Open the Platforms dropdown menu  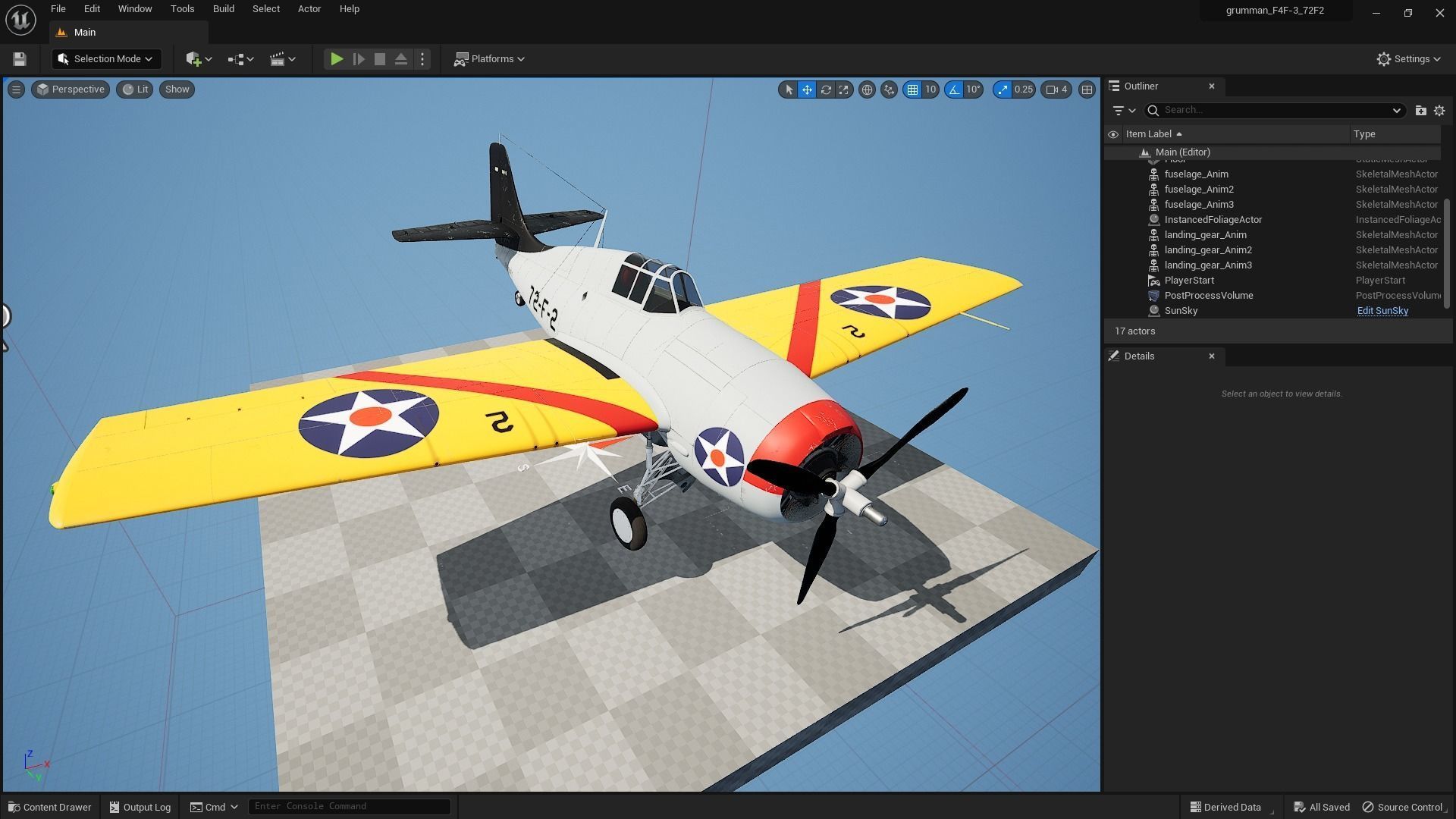tap(489, 59)
